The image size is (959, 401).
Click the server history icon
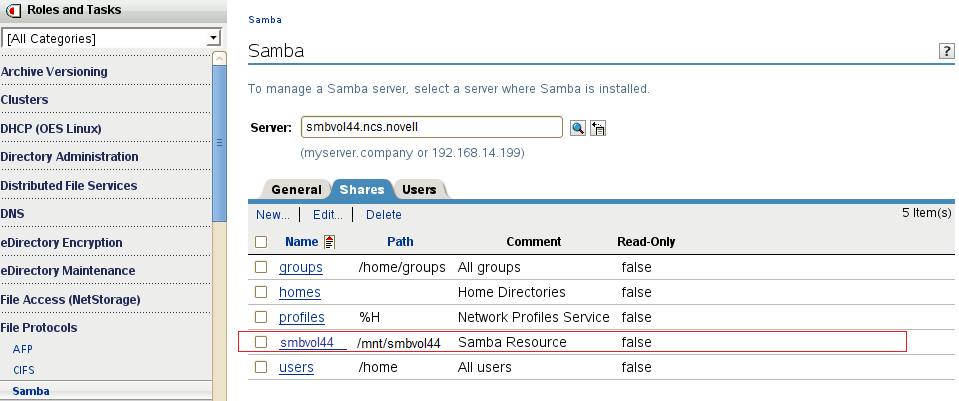(x=599, y=128)
